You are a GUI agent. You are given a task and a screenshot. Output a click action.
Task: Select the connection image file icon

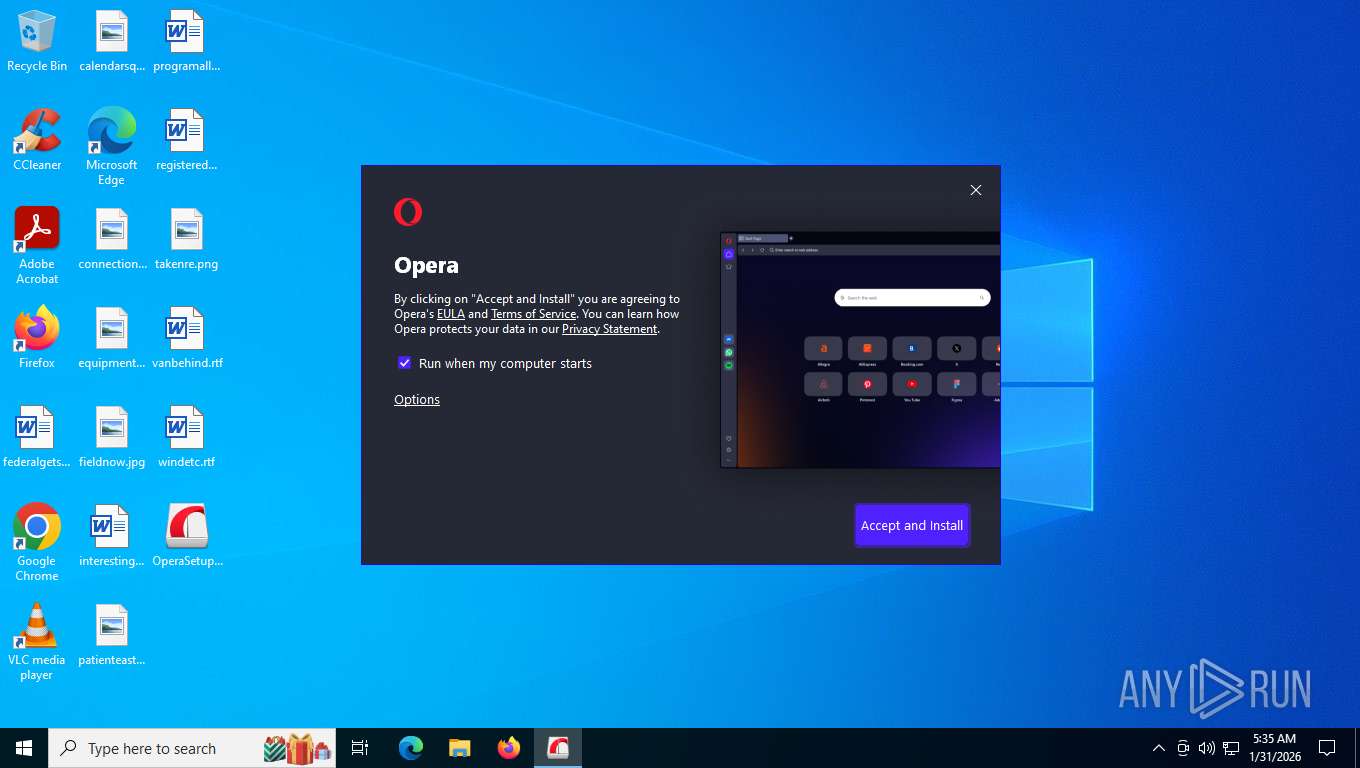click(x=112, y=238)
